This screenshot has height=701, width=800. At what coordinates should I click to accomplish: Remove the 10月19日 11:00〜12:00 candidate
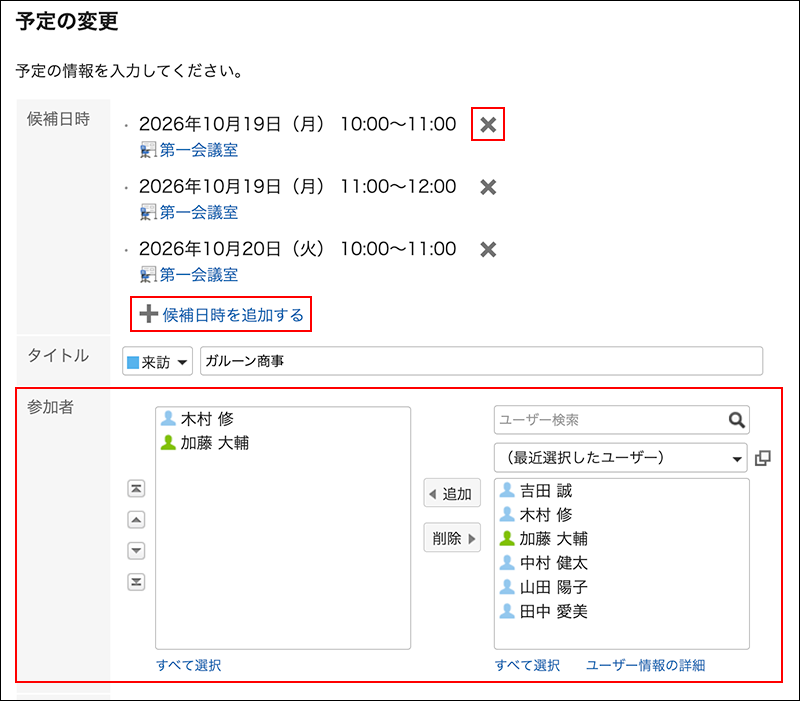pyautogui.click(x=488, y=187)
